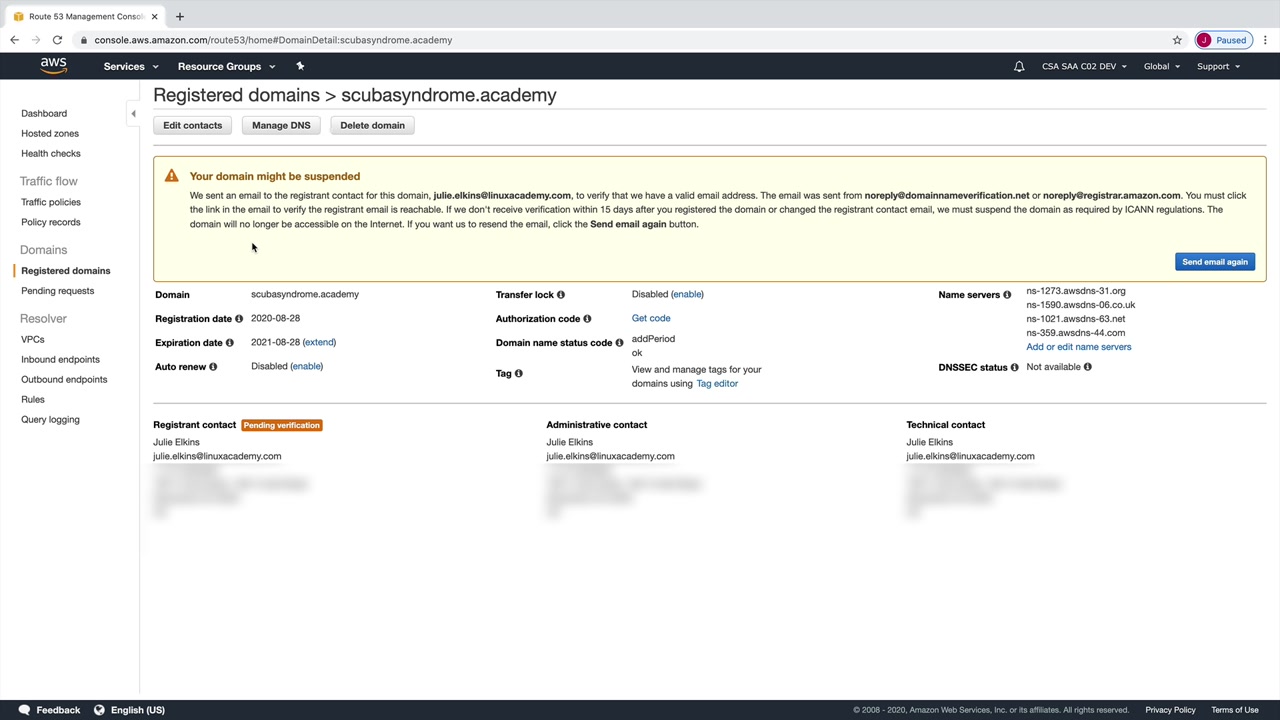
Task: Reload the page
Action: (x=57, y=40)
